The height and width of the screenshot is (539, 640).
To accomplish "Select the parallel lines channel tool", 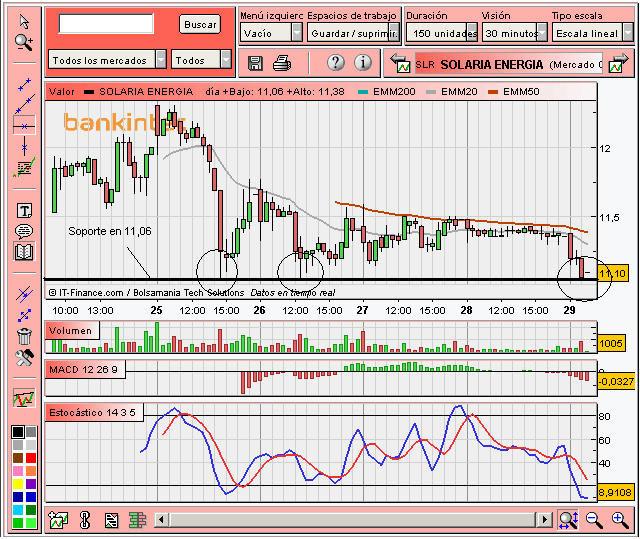I will 24,294.
